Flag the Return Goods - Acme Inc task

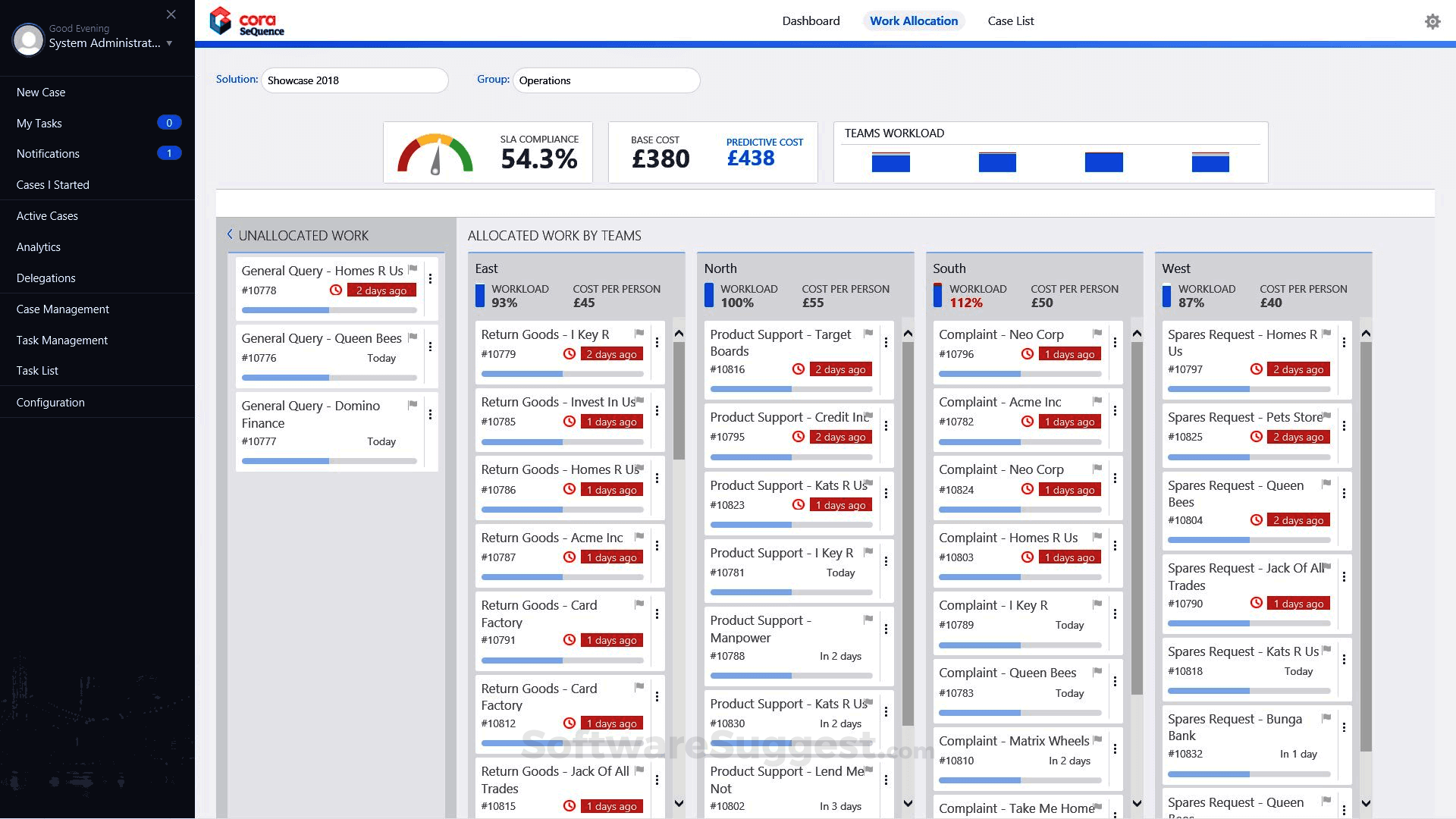coord(639,535)
